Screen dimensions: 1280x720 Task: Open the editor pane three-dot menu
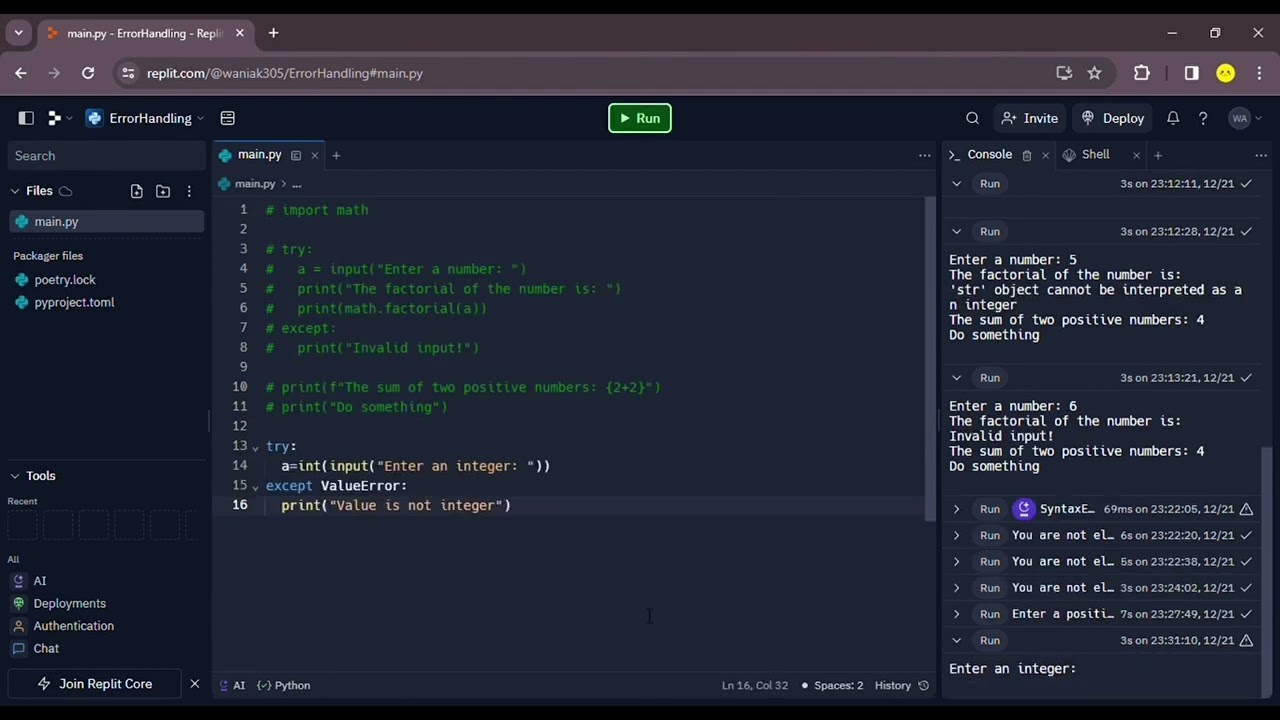[x=925, y=155]
